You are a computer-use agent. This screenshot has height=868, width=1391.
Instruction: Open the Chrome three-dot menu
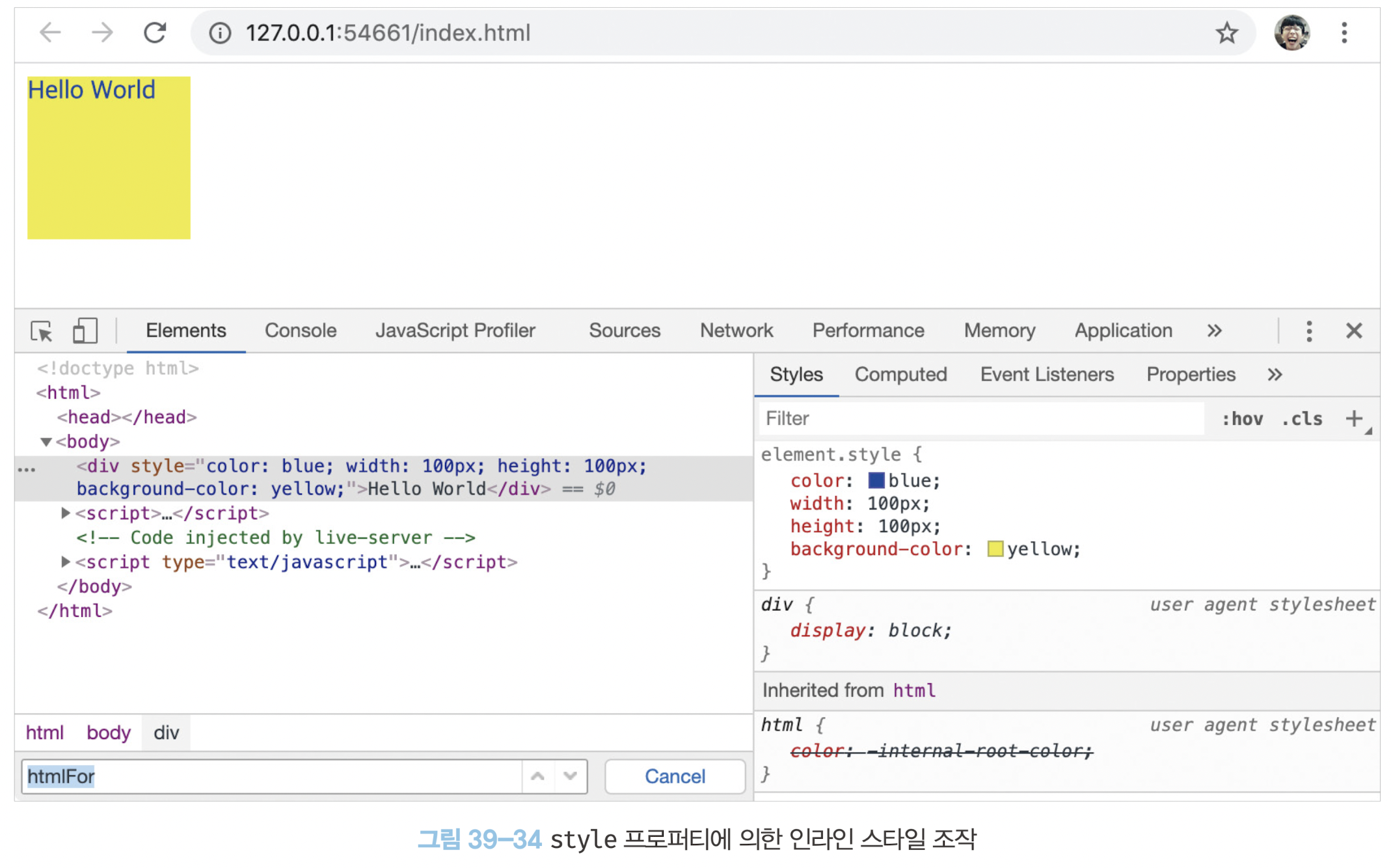tap(1344, 33)
